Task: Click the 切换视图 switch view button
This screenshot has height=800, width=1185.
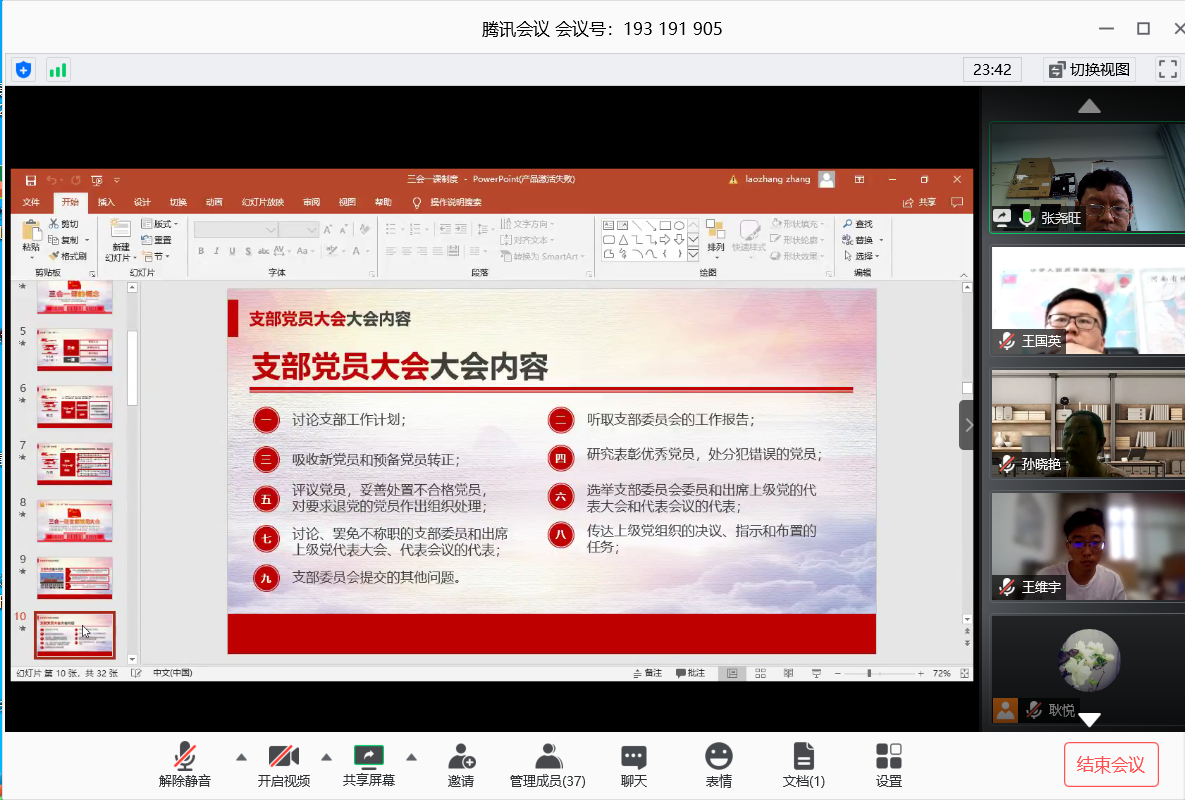Action: click(1089, 69)
